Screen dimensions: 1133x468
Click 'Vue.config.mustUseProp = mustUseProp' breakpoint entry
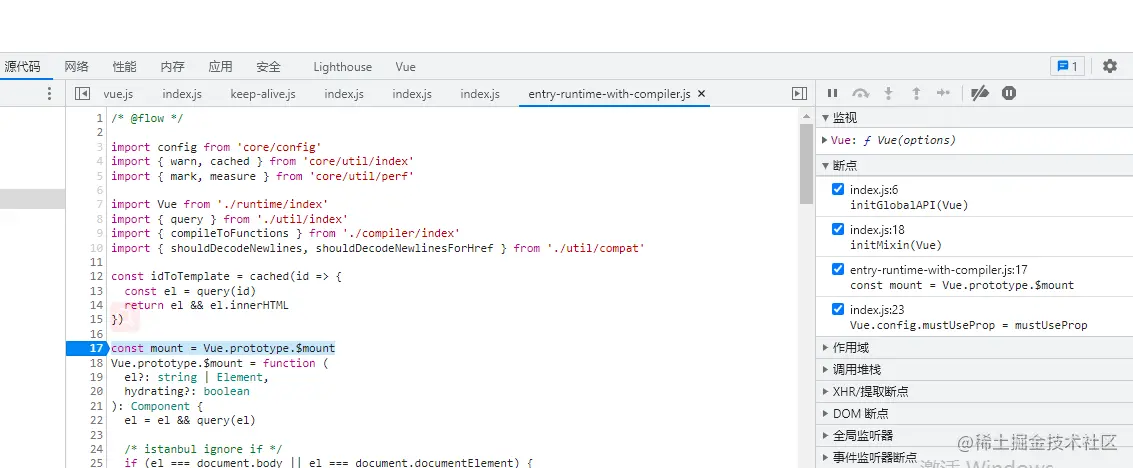(x=968, y=325)
